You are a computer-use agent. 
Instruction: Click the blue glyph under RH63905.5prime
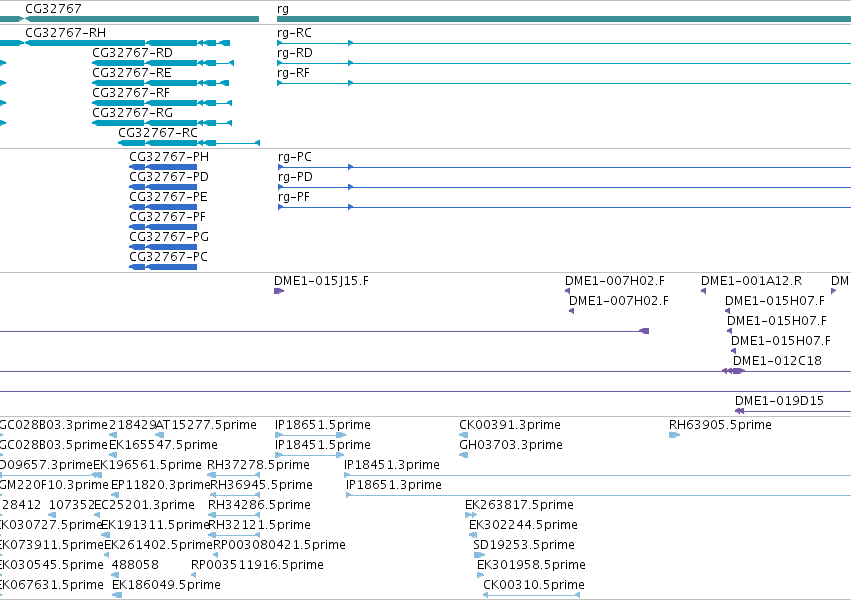click(675, 435)
